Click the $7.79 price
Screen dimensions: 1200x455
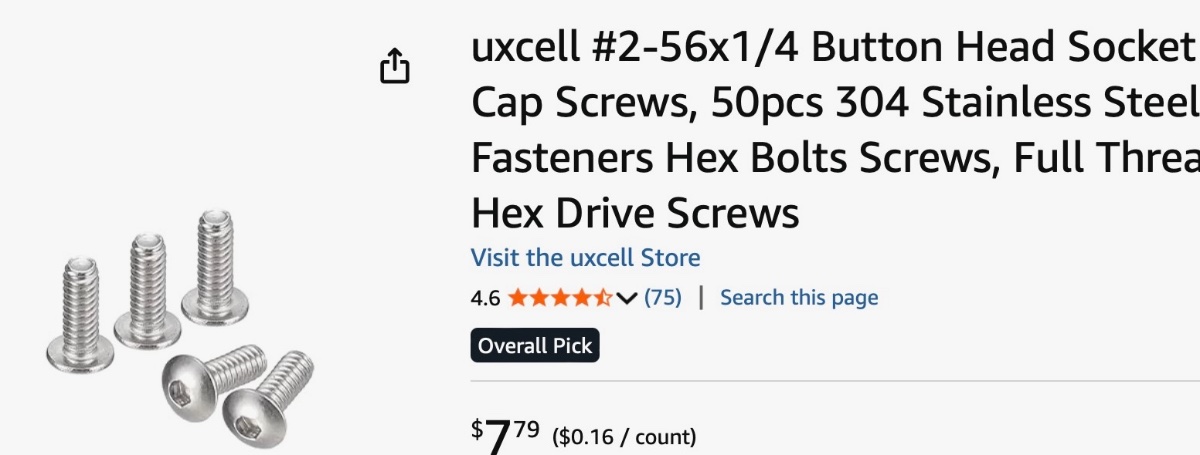tap(506, 434)
